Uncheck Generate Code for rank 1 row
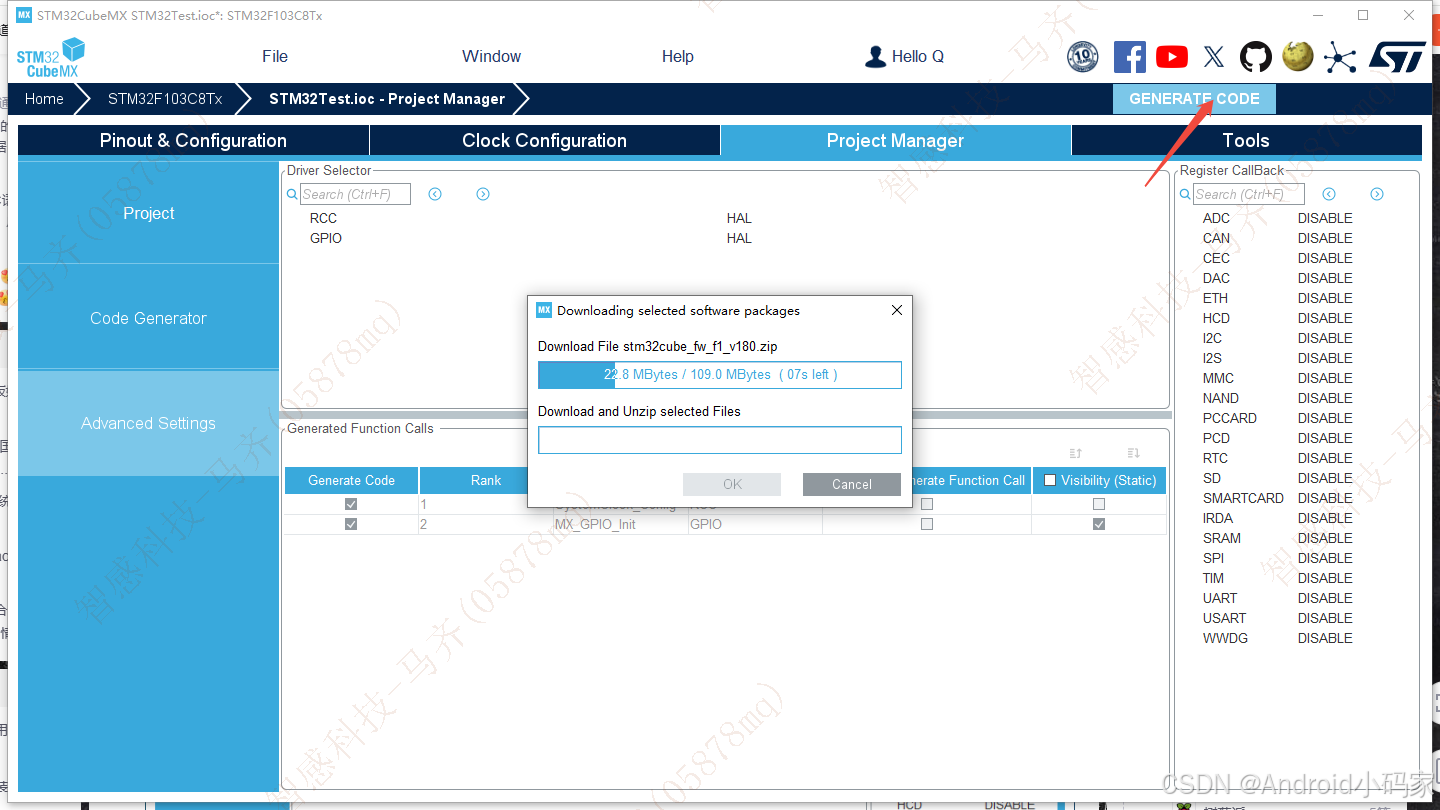The image size is (1440, 810). click(x=351, y=504)
